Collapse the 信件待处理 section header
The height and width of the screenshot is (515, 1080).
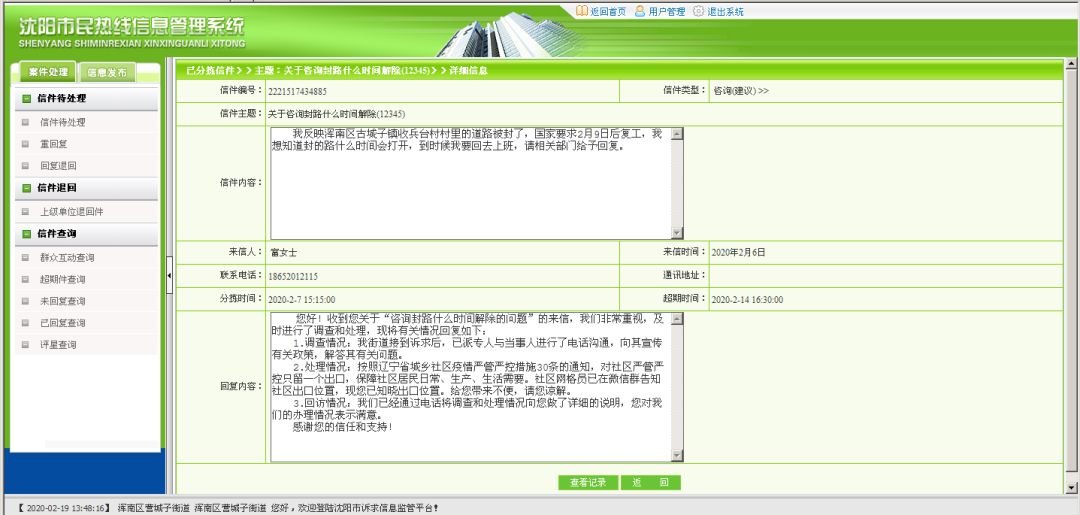[x=86, y=98]
